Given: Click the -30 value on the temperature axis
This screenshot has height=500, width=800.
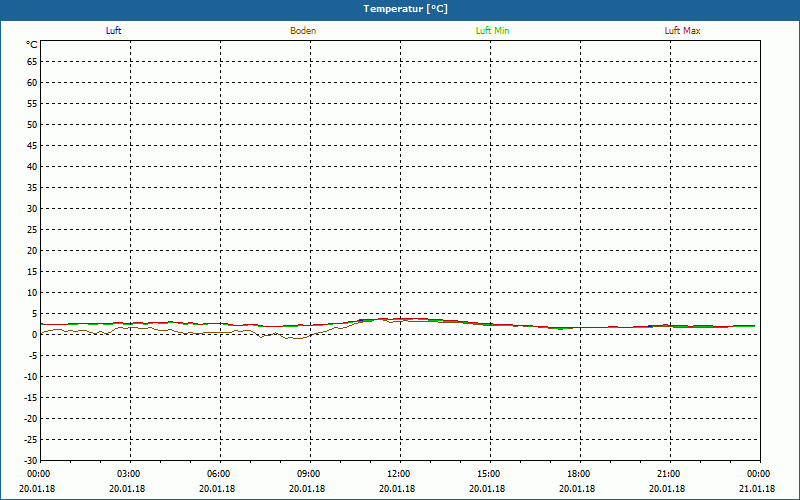Looking at the screenshot, I should [31, 460].
